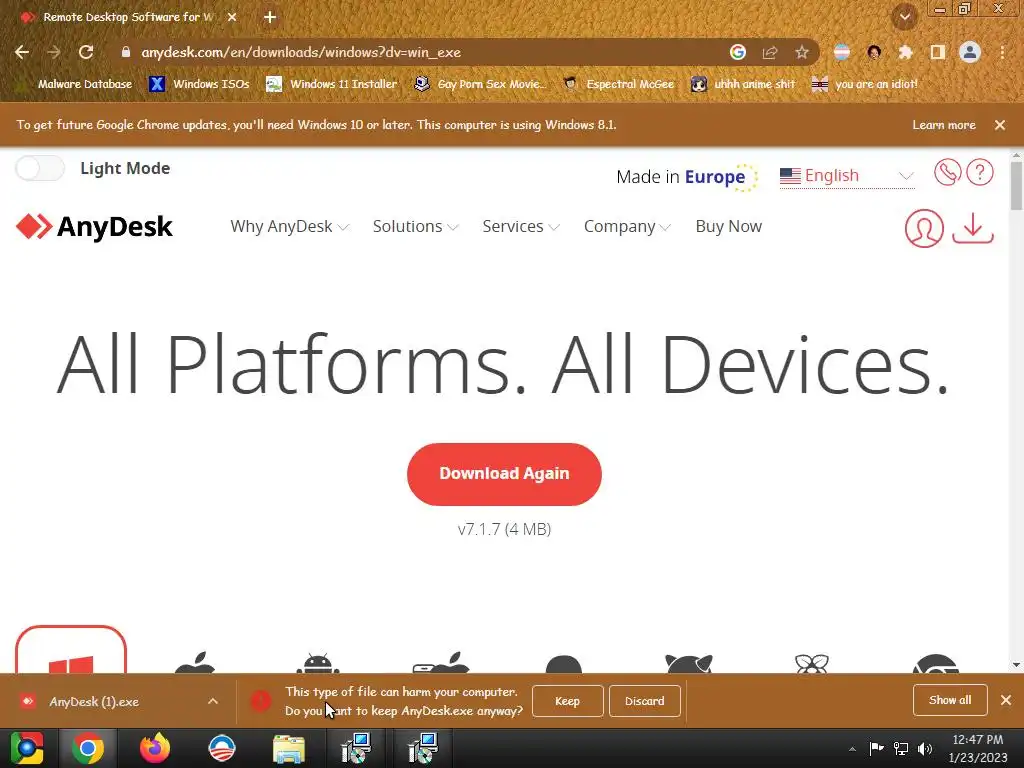
Task: Open the Malware Database bookmark
Action: tap(75, 84)
